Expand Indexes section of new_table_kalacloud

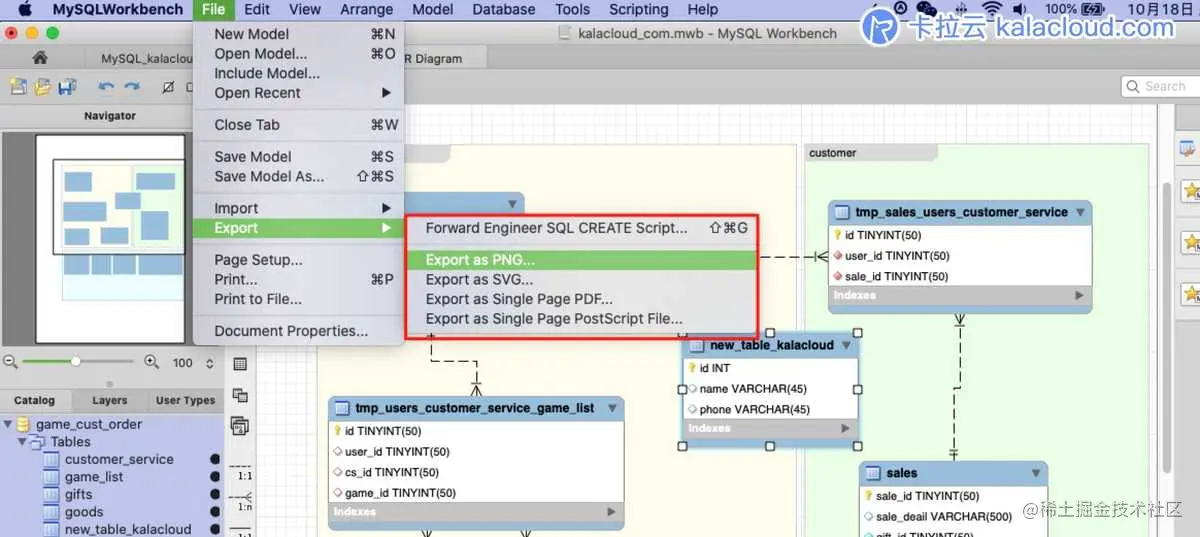846,429
